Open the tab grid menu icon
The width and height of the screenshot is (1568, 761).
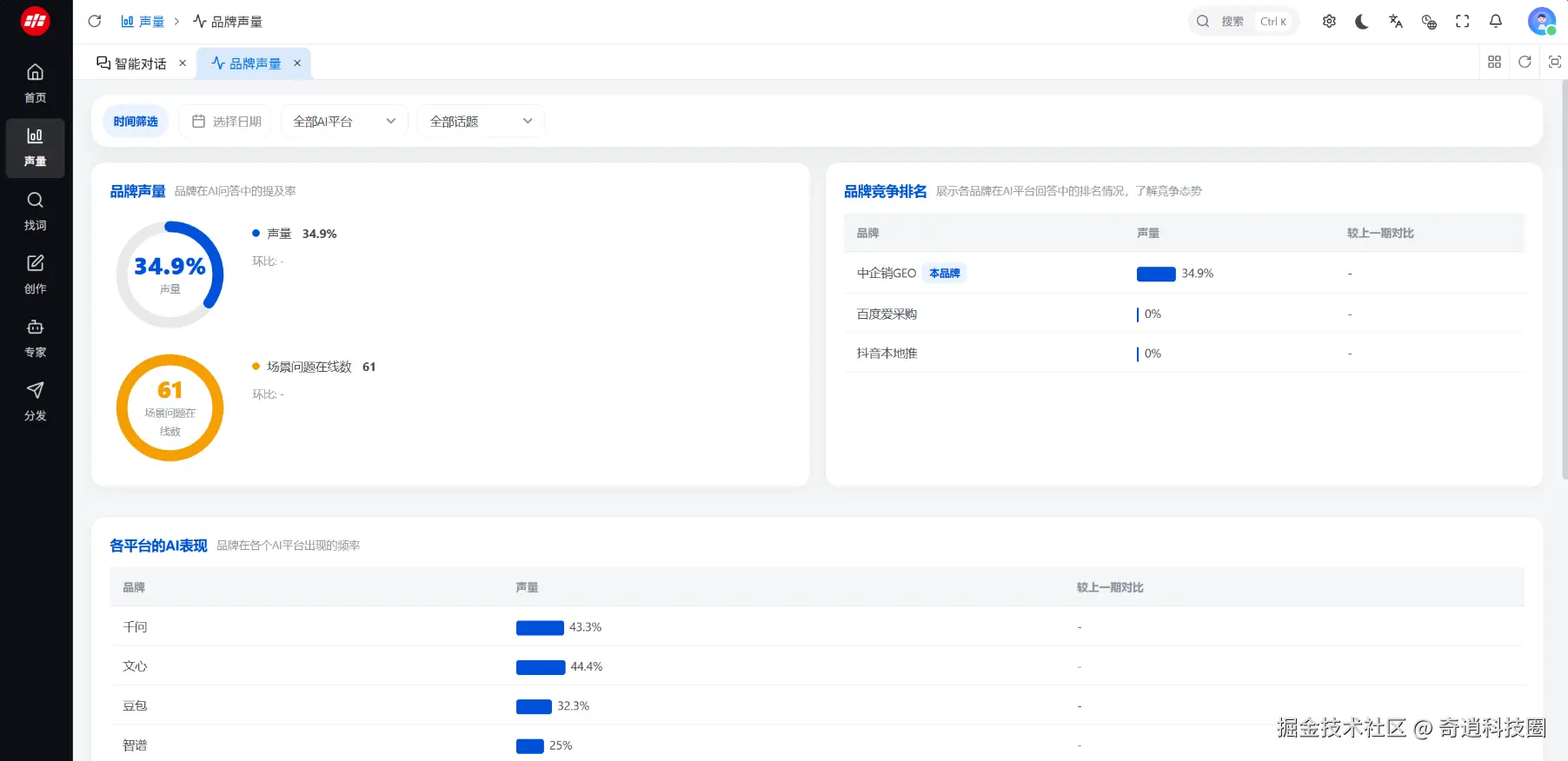[x=1495, y=62]
